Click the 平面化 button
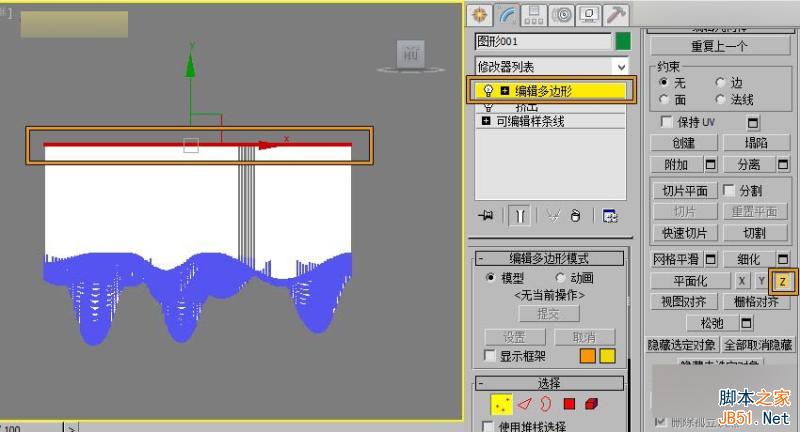This screenshot has width=800, height=432. pos(690,281)
